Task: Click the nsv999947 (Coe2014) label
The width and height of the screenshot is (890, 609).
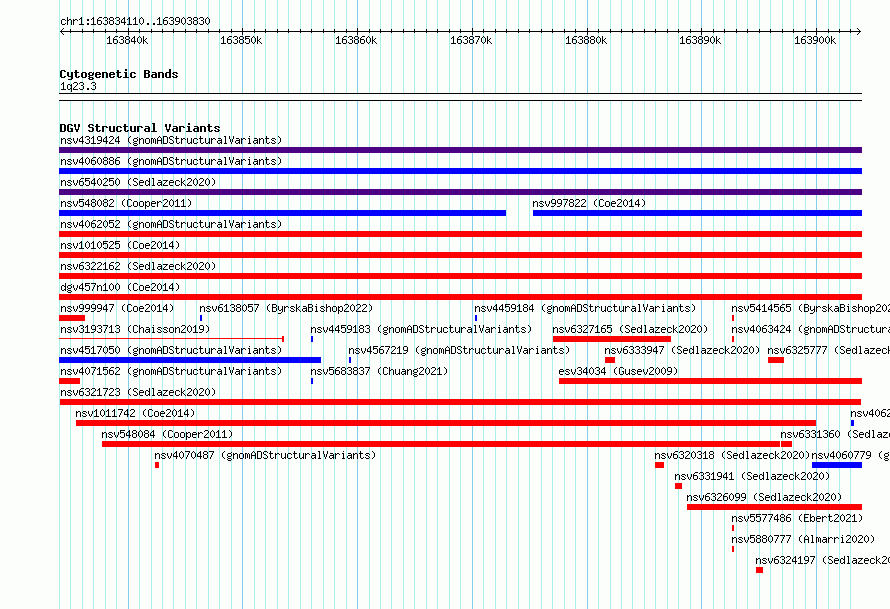Action: [117, 308]
